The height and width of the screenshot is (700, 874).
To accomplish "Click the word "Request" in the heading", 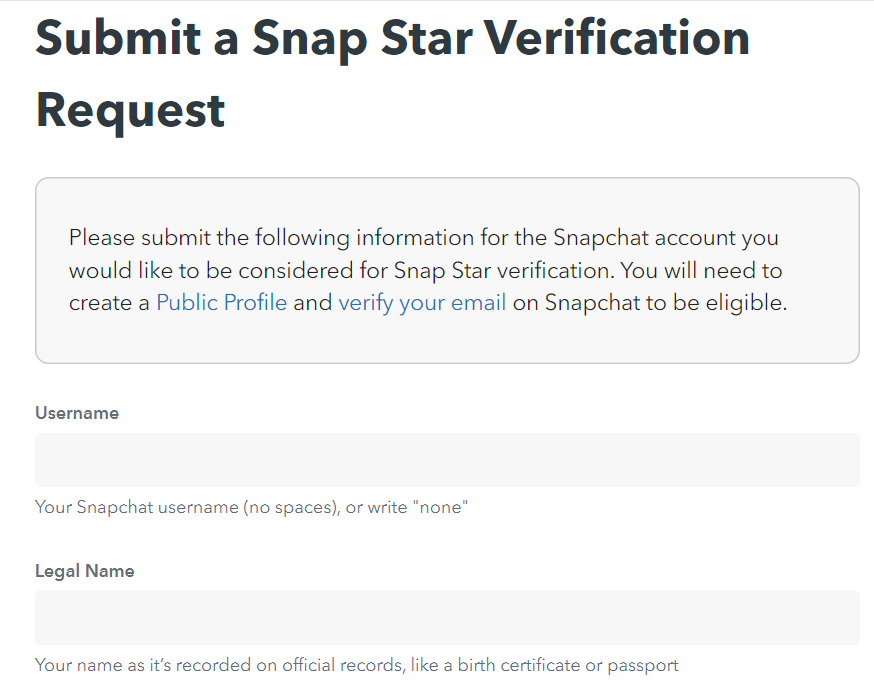I will point(130,108).
